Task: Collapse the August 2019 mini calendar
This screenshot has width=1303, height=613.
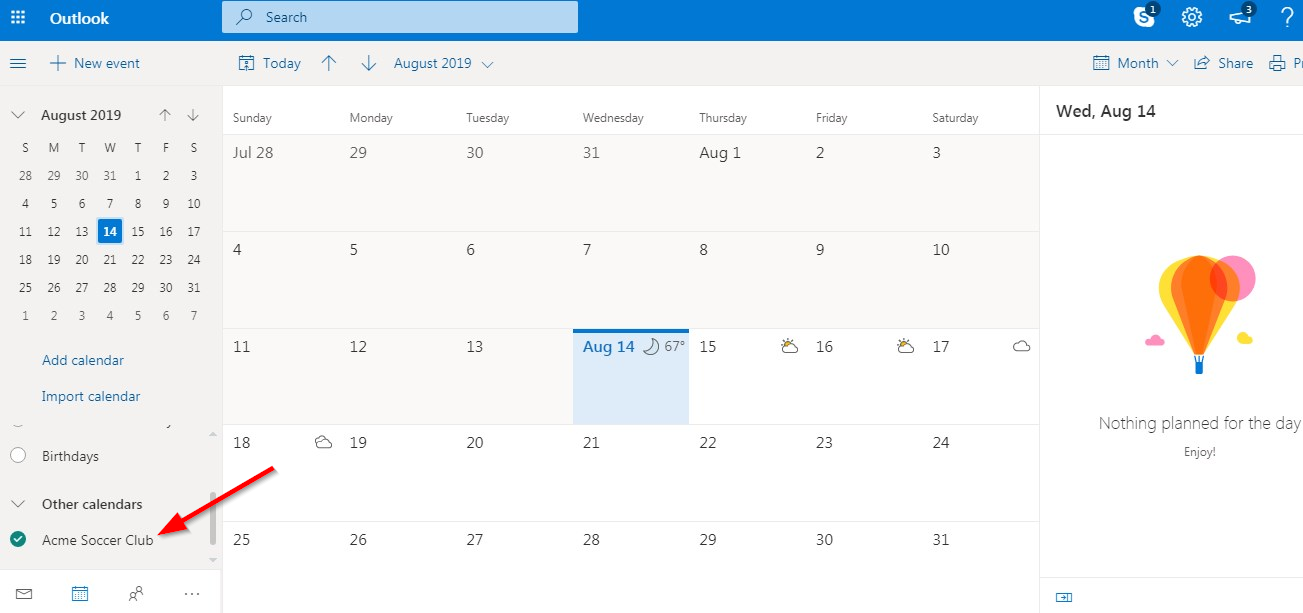Action: click(x=18, y=115)
